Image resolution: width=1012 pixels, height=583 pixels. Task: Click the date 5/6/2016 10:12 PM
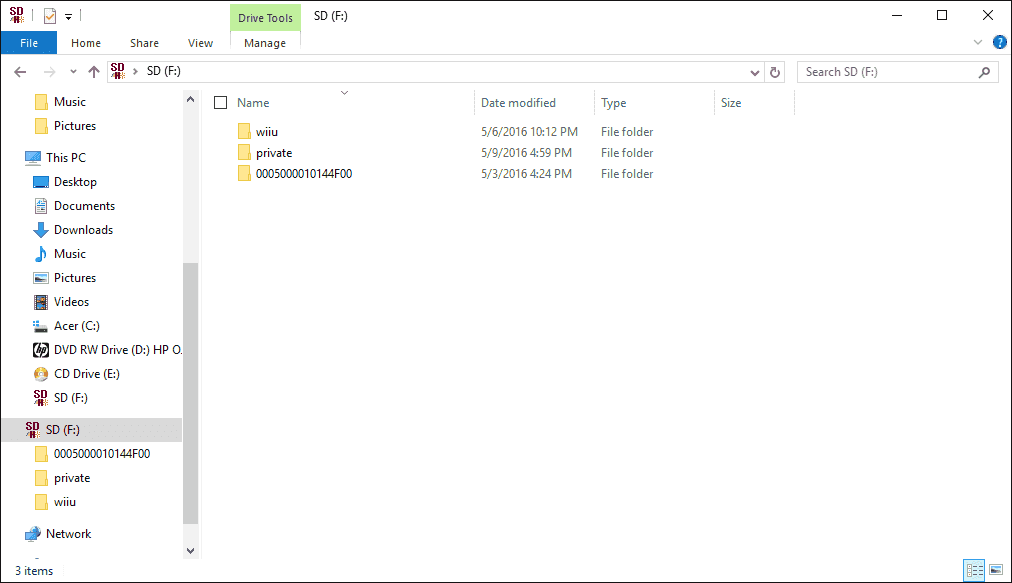(529, 132)
